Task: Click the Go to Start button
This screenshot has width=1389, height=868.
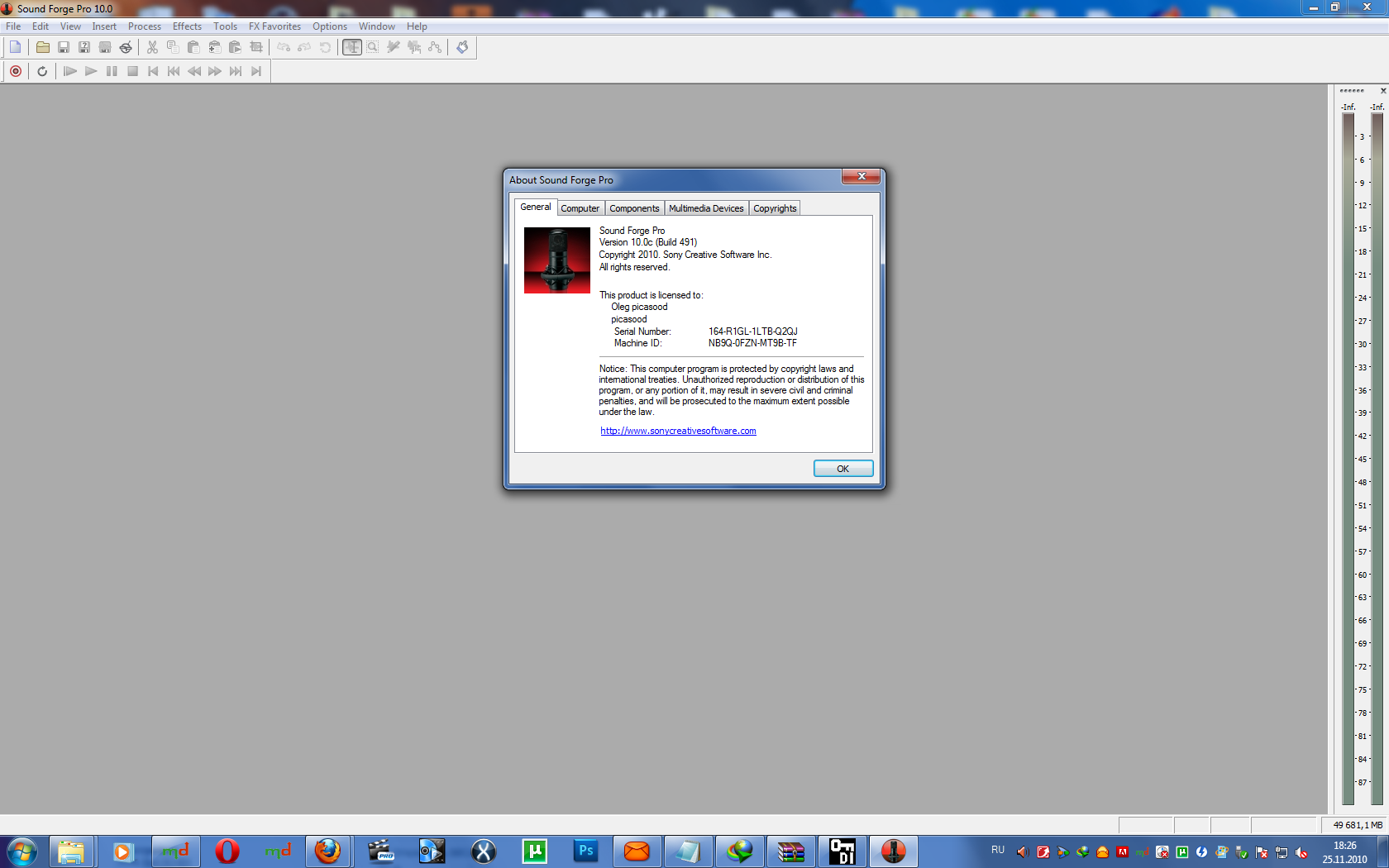Action: (153, 71)
